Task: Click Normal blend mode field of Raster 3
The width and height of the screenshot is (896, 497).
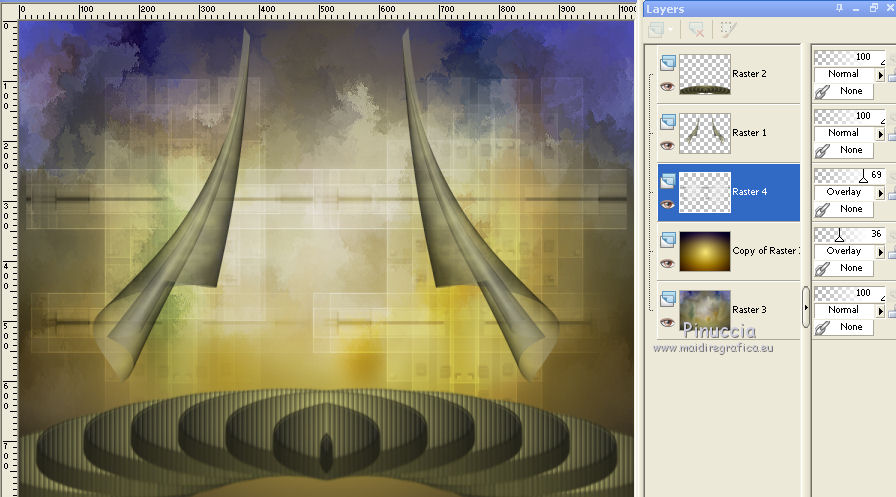Action: pyautogui.click(x=844, y=310)
